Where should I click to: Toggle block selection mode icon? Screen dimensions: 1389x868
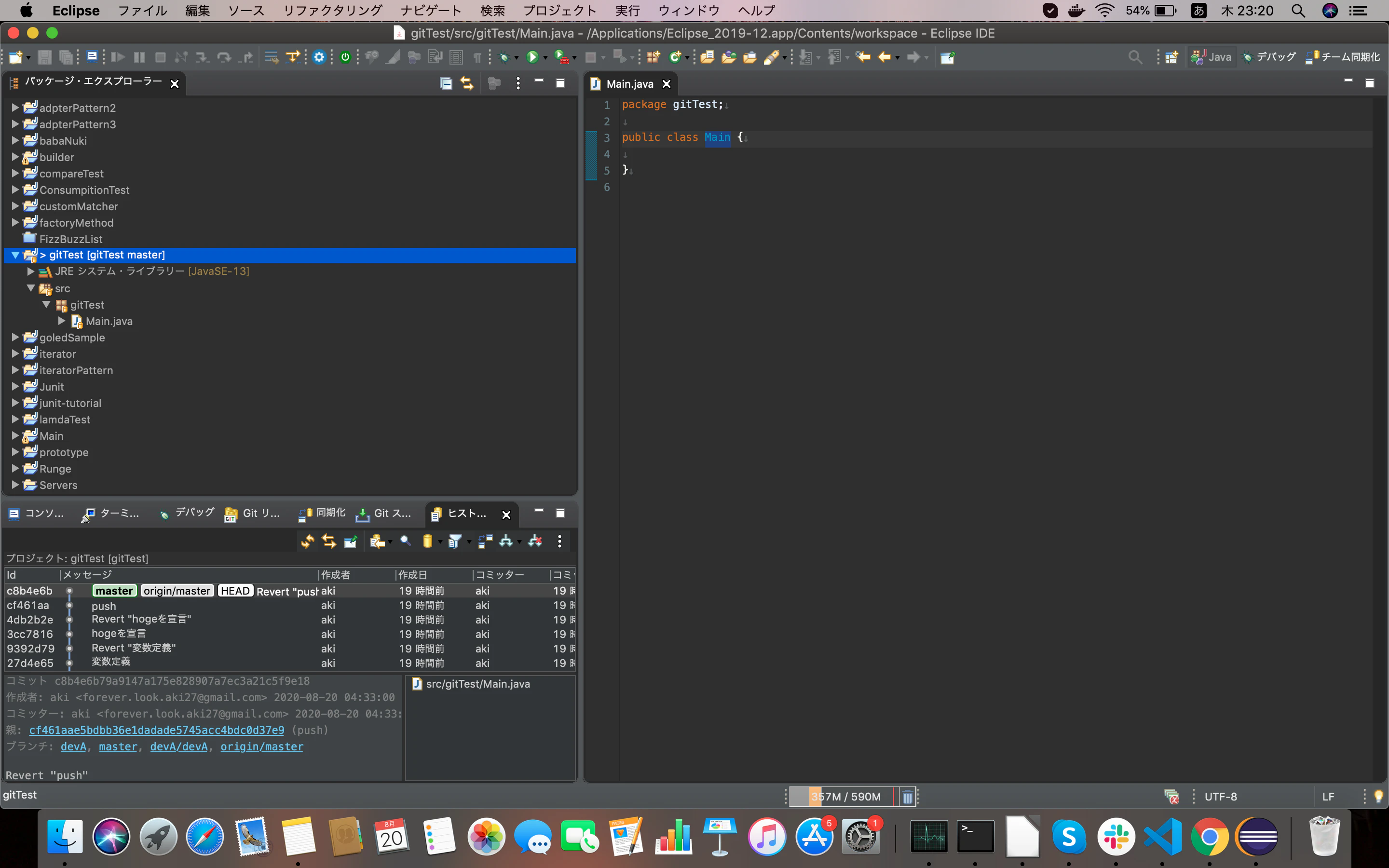pyautogui.click(x=456, y=57)
